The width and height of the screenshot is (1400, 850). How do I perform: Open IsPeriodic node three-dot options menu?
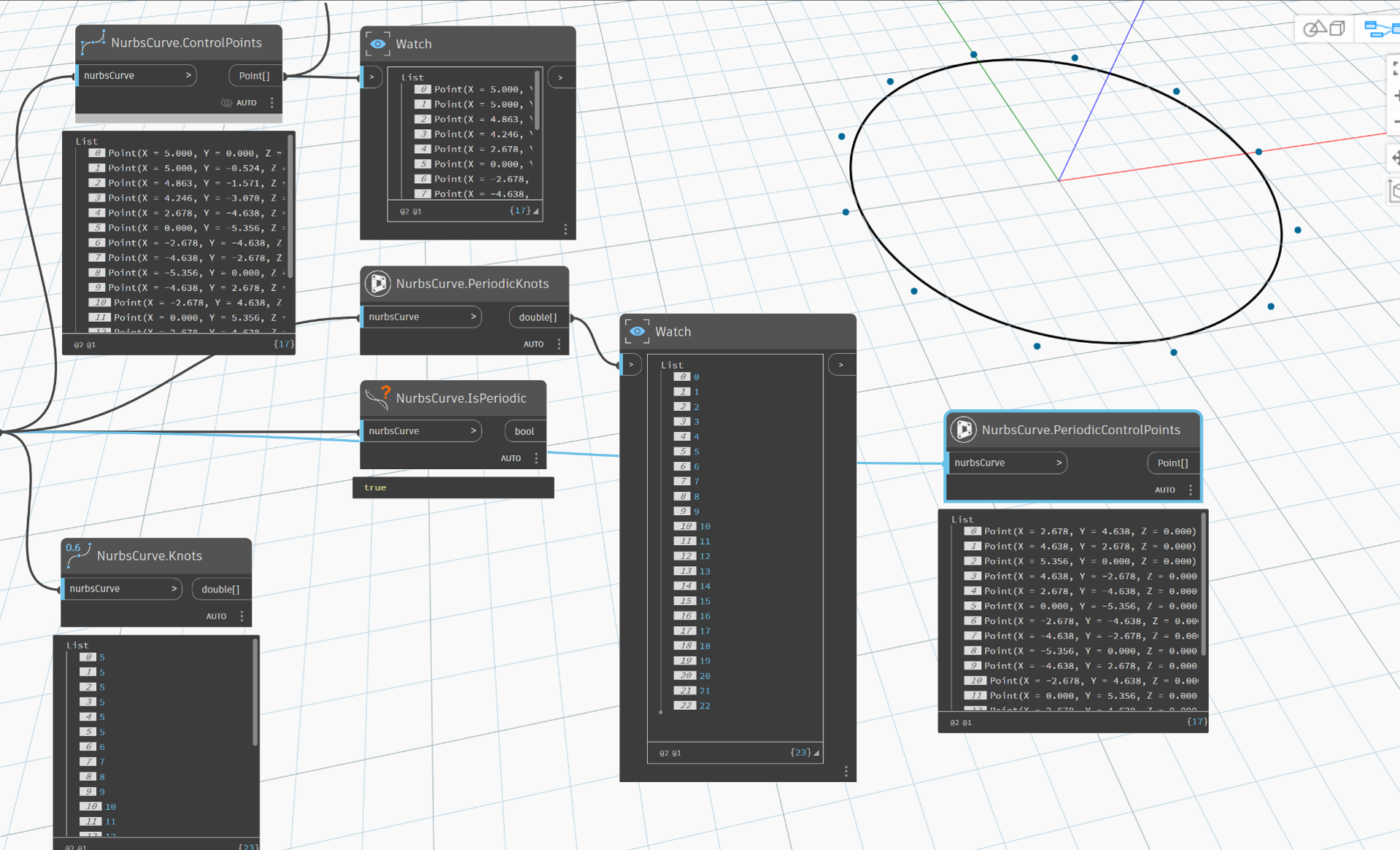pyautogui.click(x=536, y=458)
